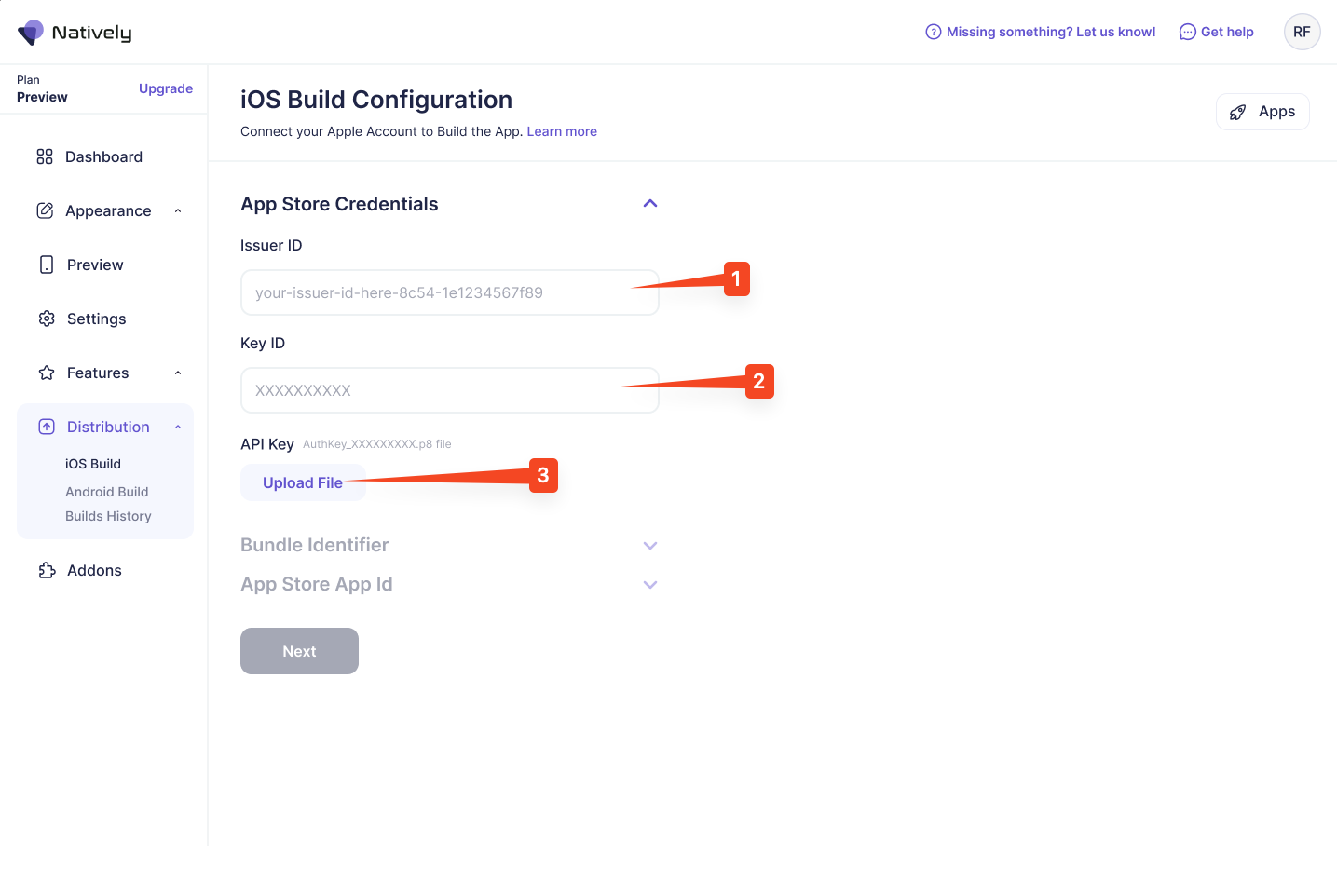1337x896 pixels.
Task: Click the Upgrade plan link
Action: [166, 88]
